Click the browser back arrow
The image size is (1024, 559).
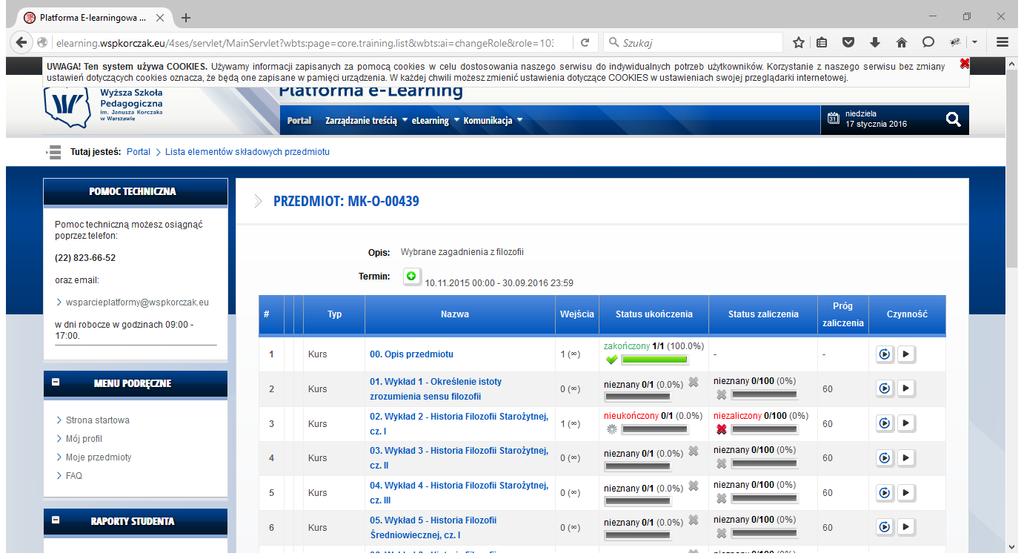tap(21, 42)
